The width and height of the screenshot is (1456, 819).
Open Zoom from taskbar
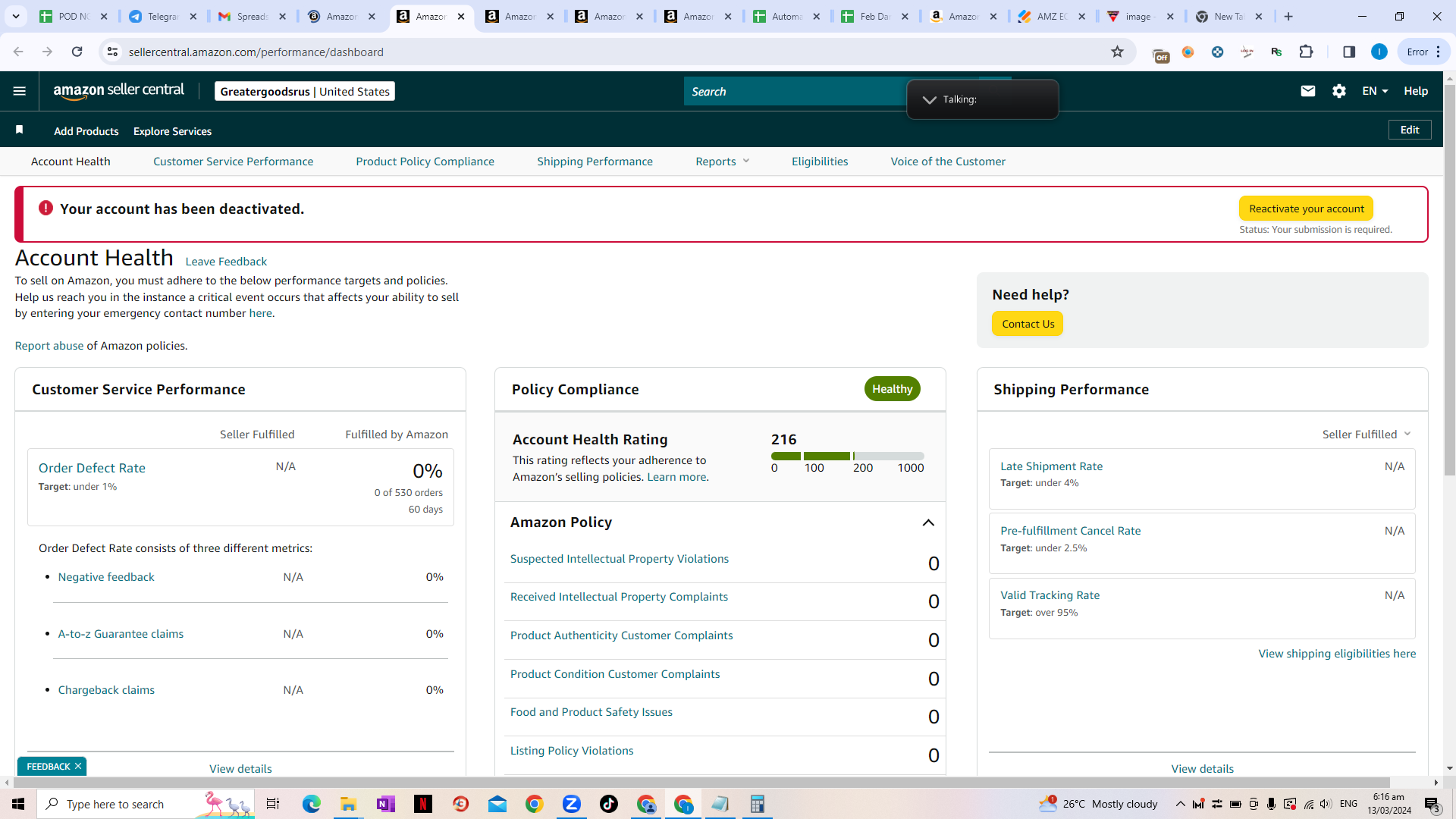pos(572,804)
